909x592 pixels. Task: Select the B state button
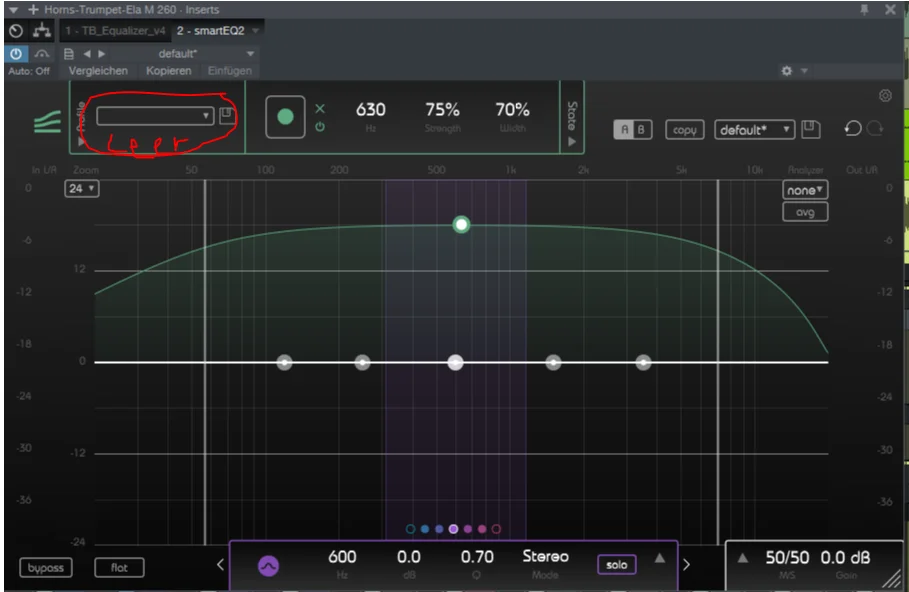(641, 129)
